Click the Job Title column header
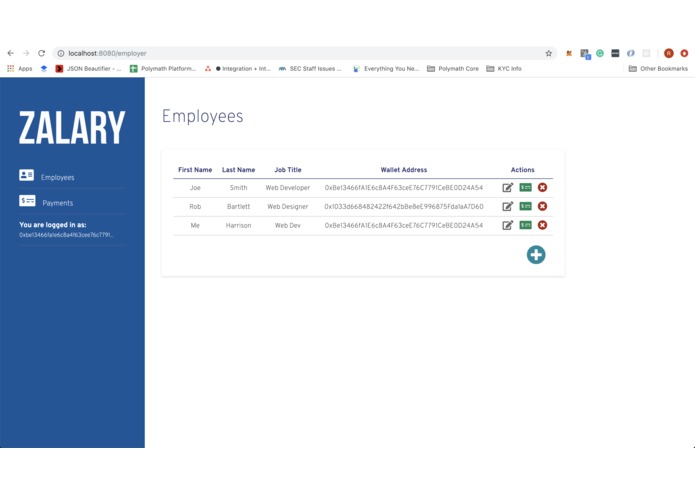The image size is (695, 494). 288,170
